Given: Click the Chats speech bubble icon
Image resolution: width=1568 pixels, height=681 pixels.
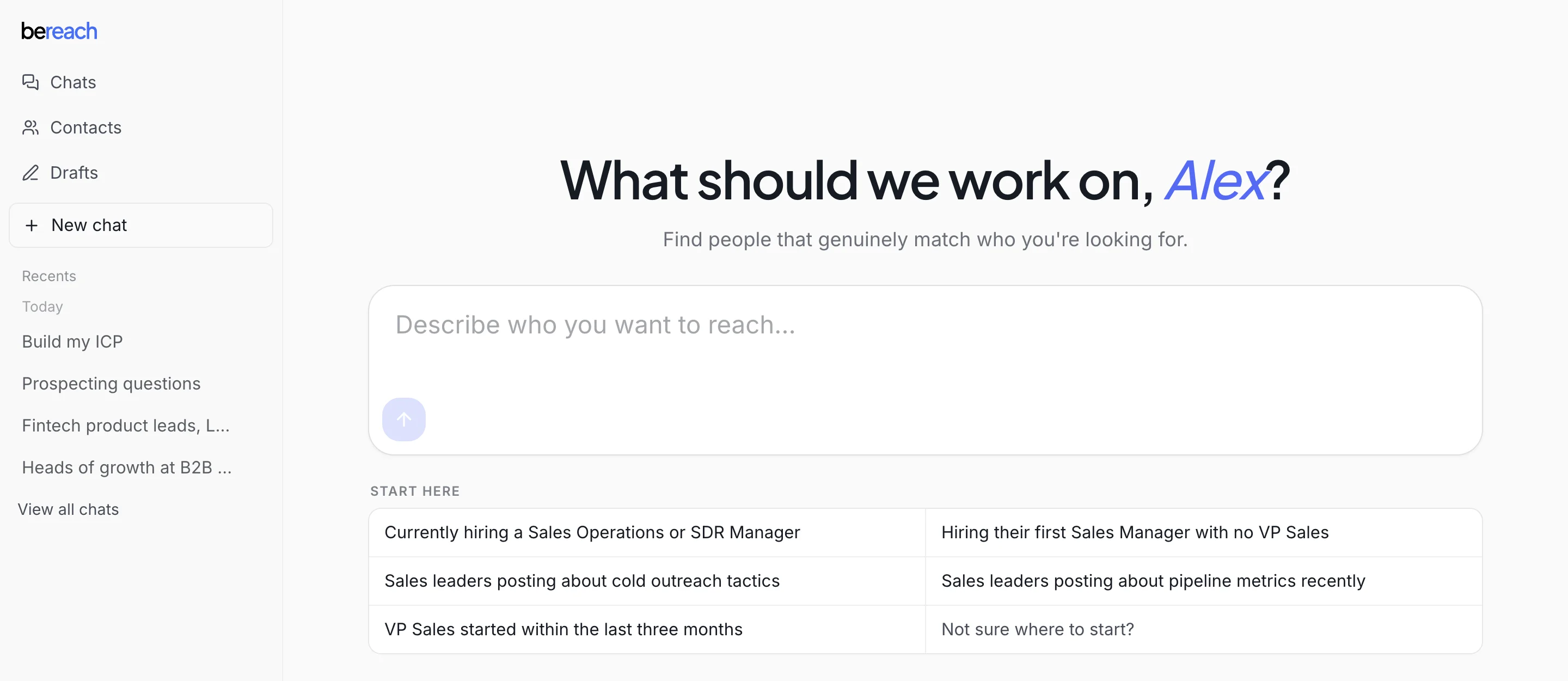Looking at the screenshot, I should [30, 82].
